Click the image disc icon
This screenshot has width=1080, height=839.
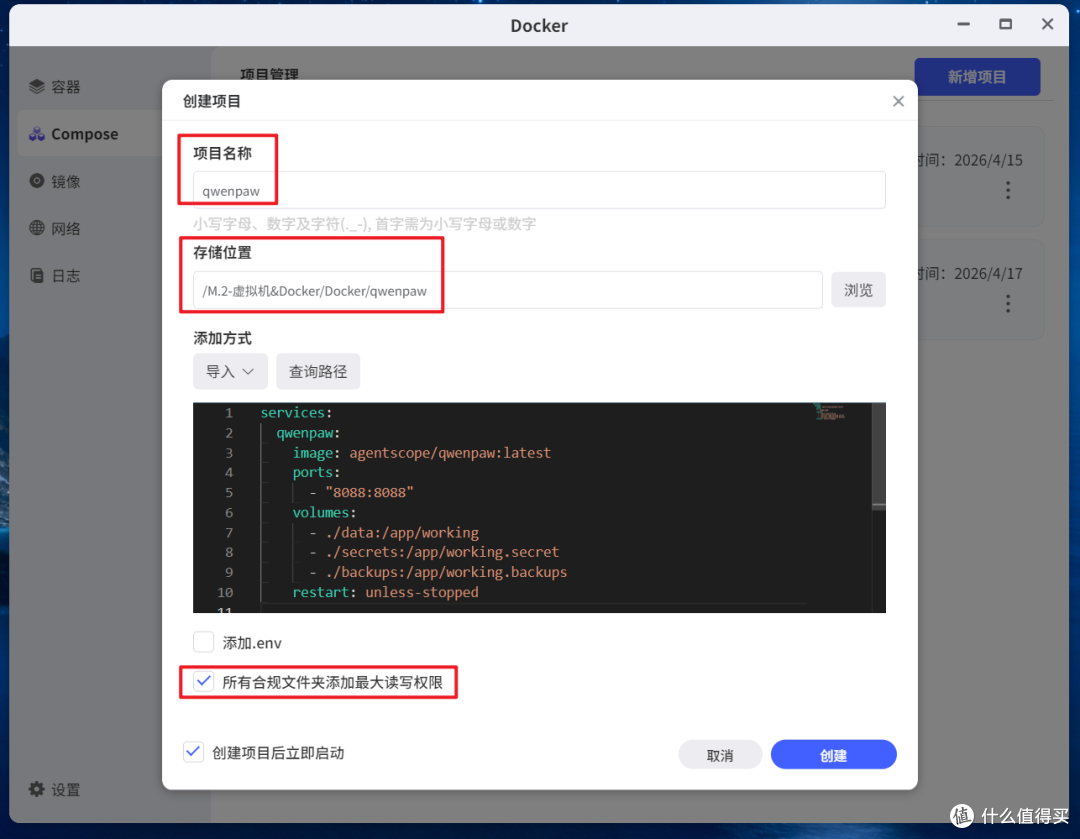coord(37,180)
